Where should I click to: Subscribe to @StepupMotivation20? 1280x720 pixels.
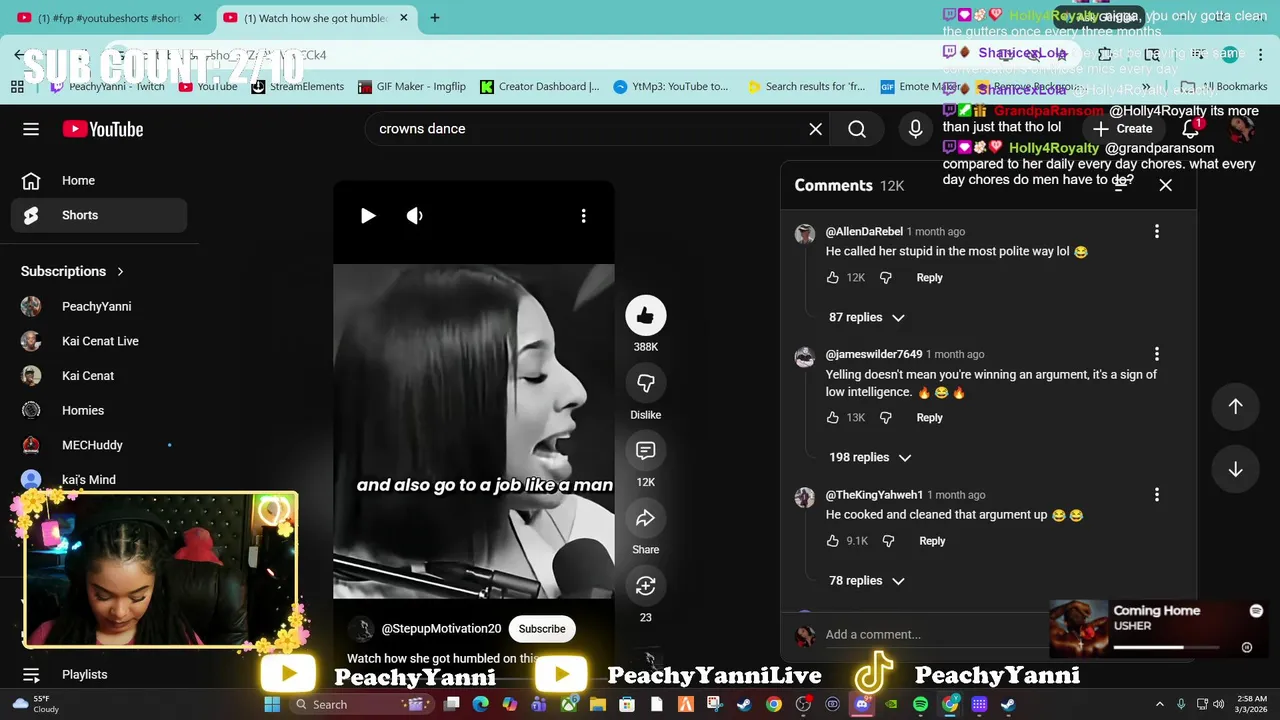pos(542,629)
